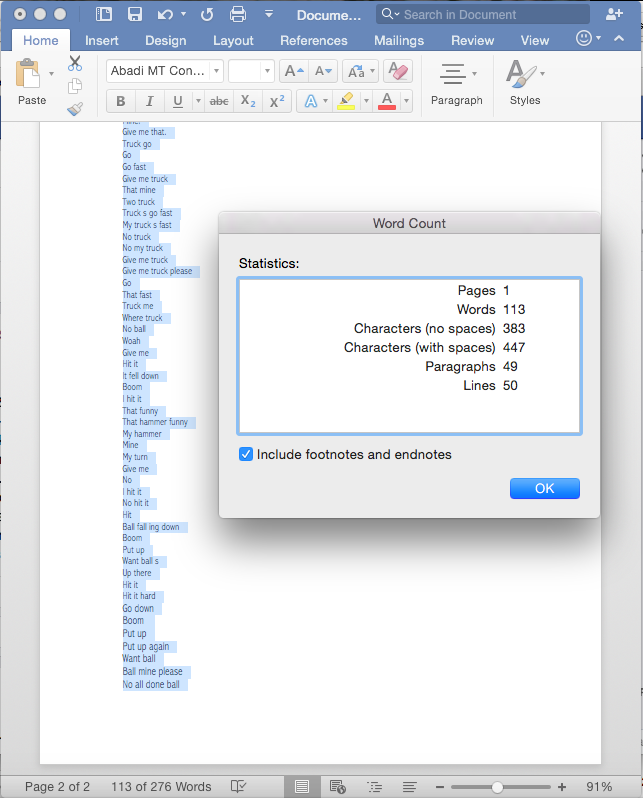The height and width of the screenshot is (798, 643).
Task: Open the font size dropdown
Action: pyautogui.click(x=267, y=71)
